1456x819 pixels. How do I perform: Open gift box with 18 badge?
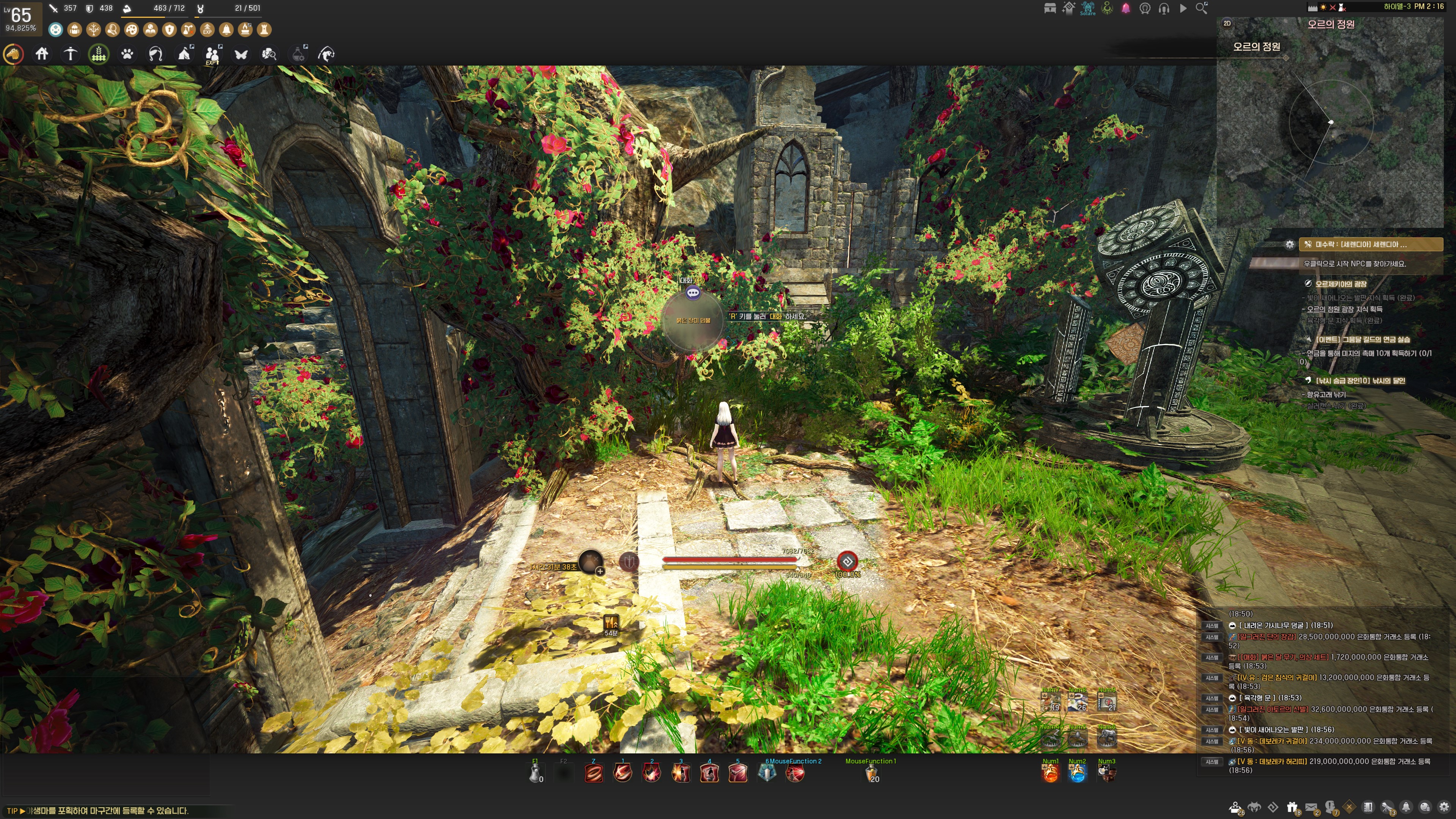tap(1292, 807)
